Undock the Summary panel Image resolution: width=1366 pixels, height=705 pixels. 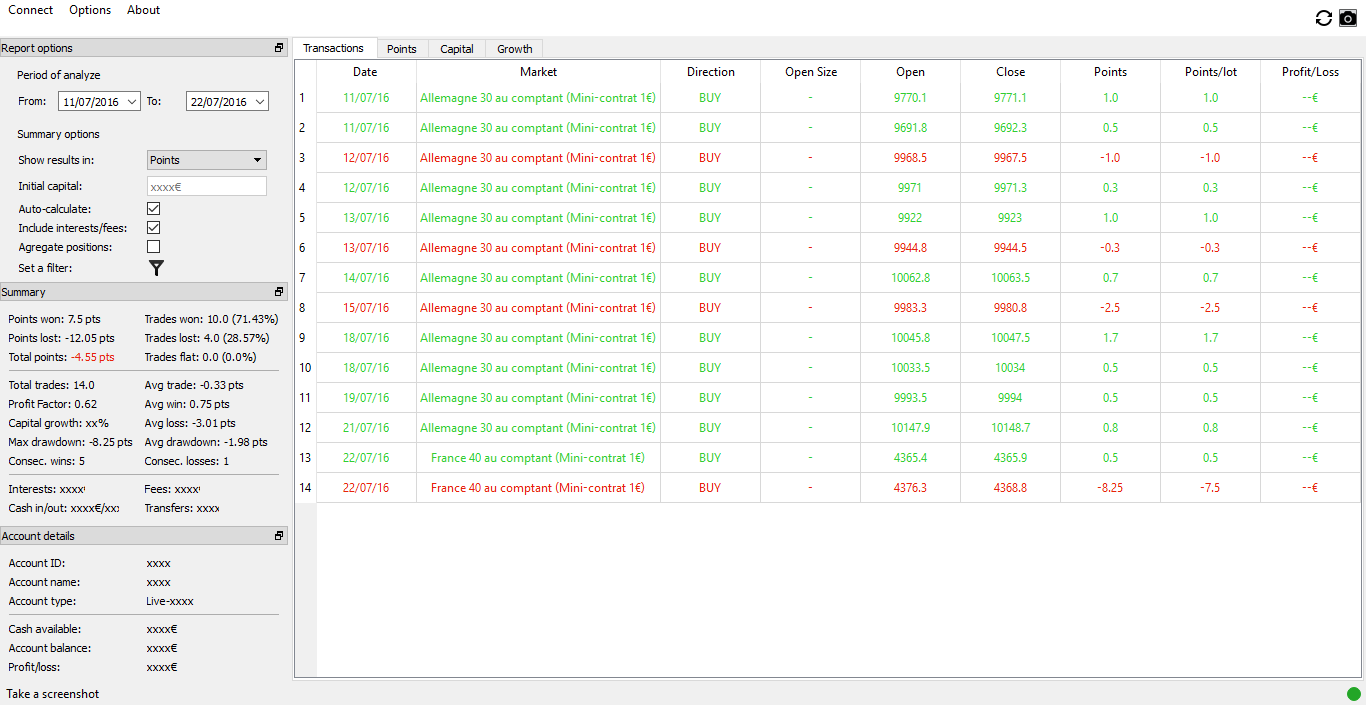coord(279,292)
